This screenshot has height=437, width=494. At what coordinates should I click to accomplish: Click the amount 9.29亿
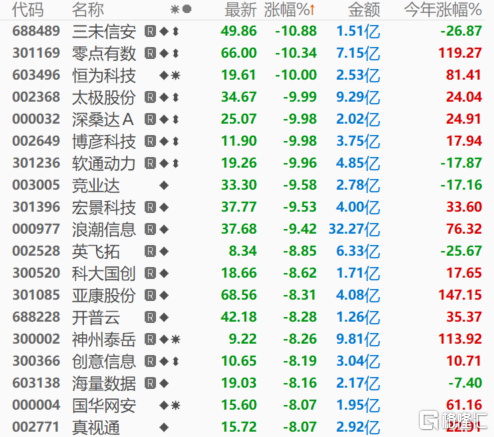click(358, 97)
